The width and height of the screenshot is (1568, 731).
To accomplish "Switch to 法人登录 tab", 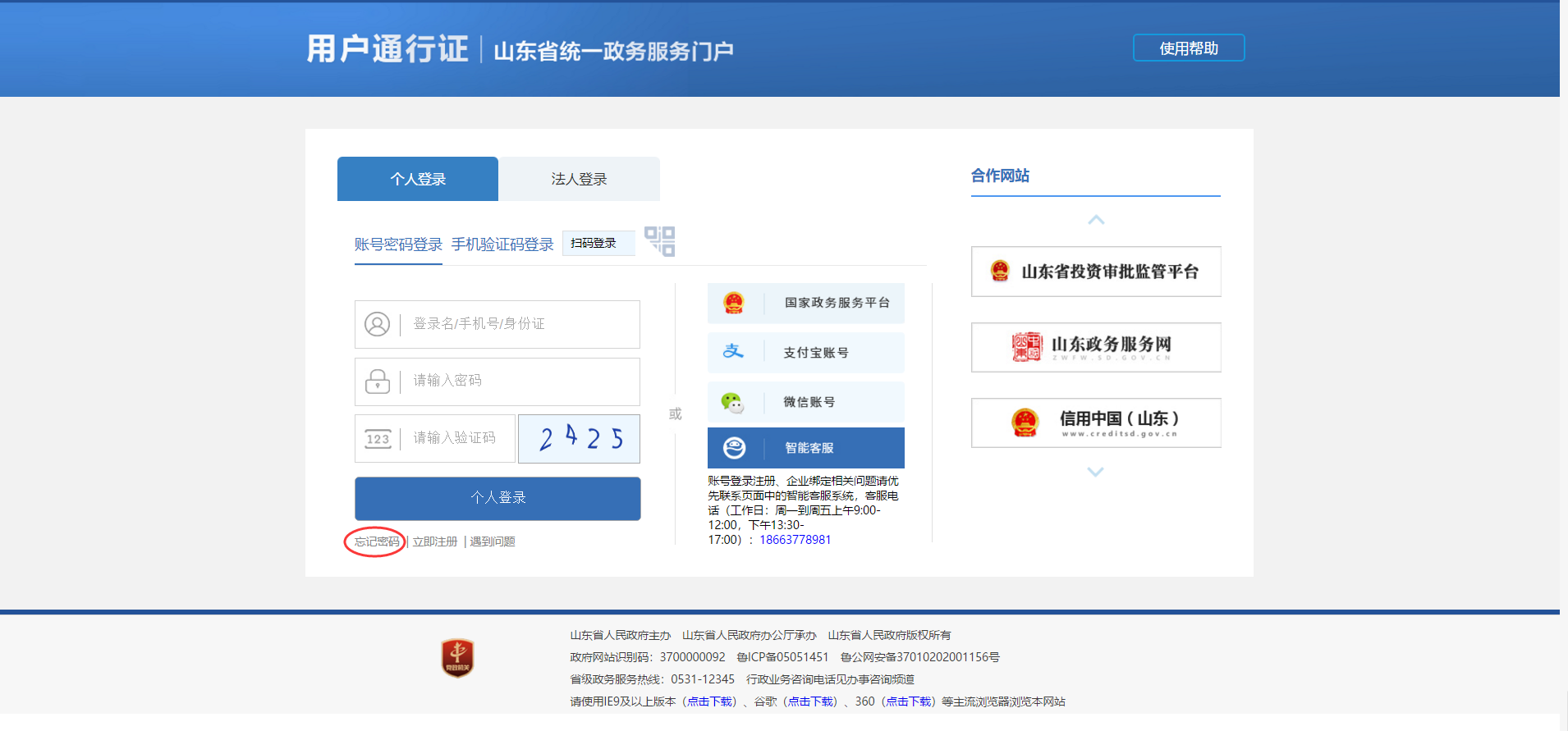I will (579, 179).
